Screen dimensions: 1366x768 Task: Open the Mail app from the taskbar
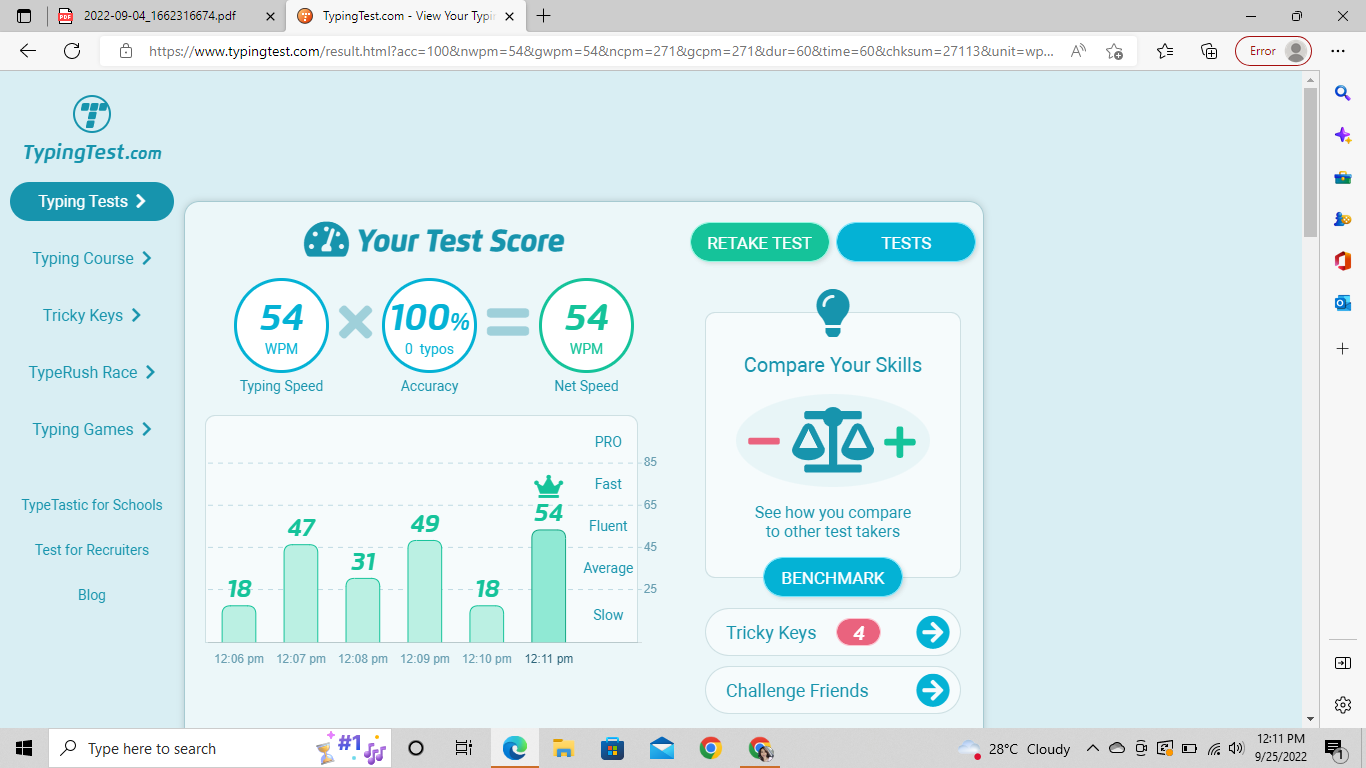[661, 748]
